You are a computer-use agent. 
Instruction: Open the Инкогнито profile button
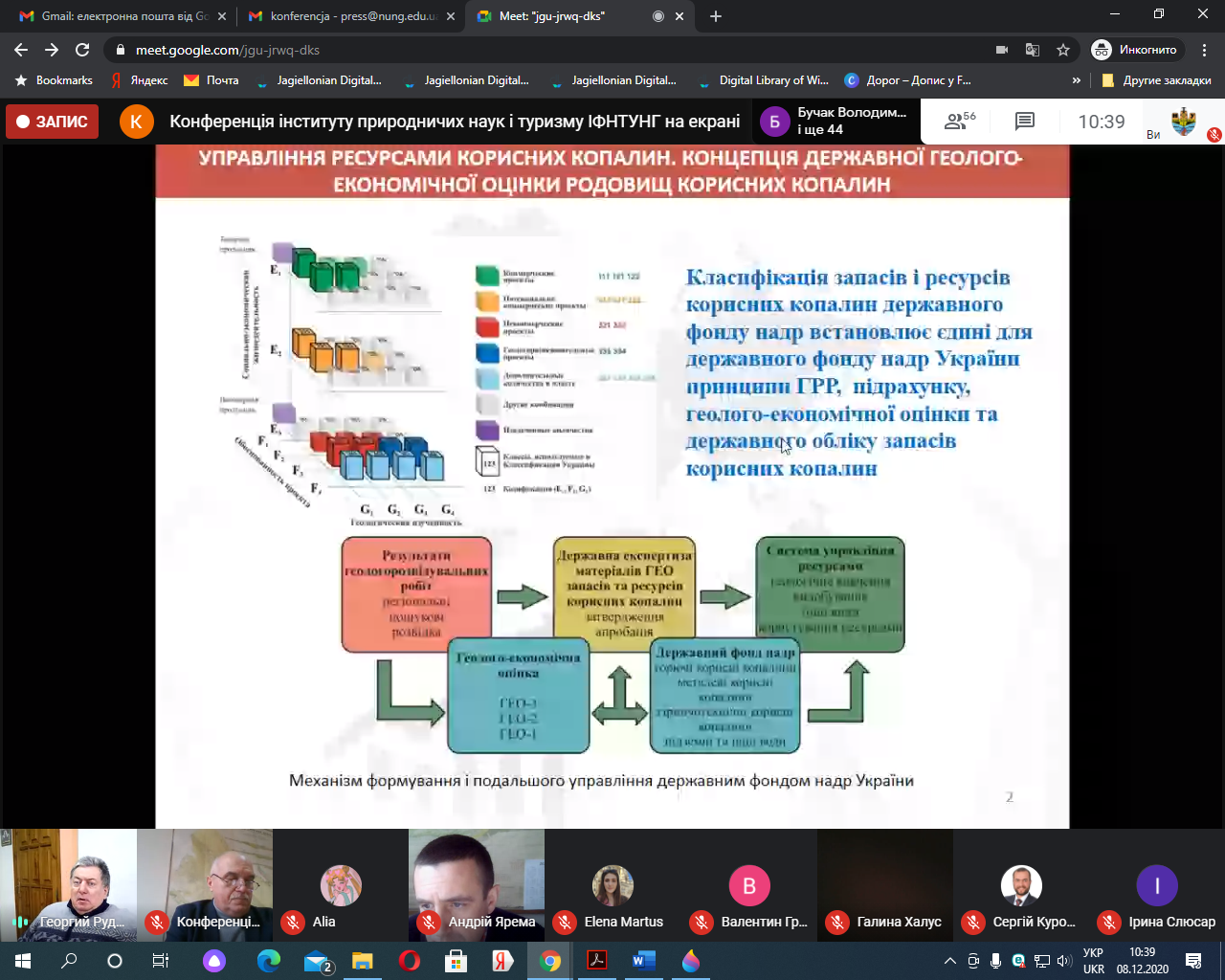[x=1136, y=50]
